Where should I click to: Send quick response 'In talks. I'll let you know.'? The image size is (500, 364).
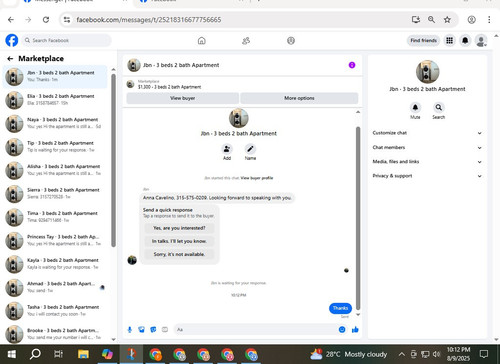click(179, 241)
